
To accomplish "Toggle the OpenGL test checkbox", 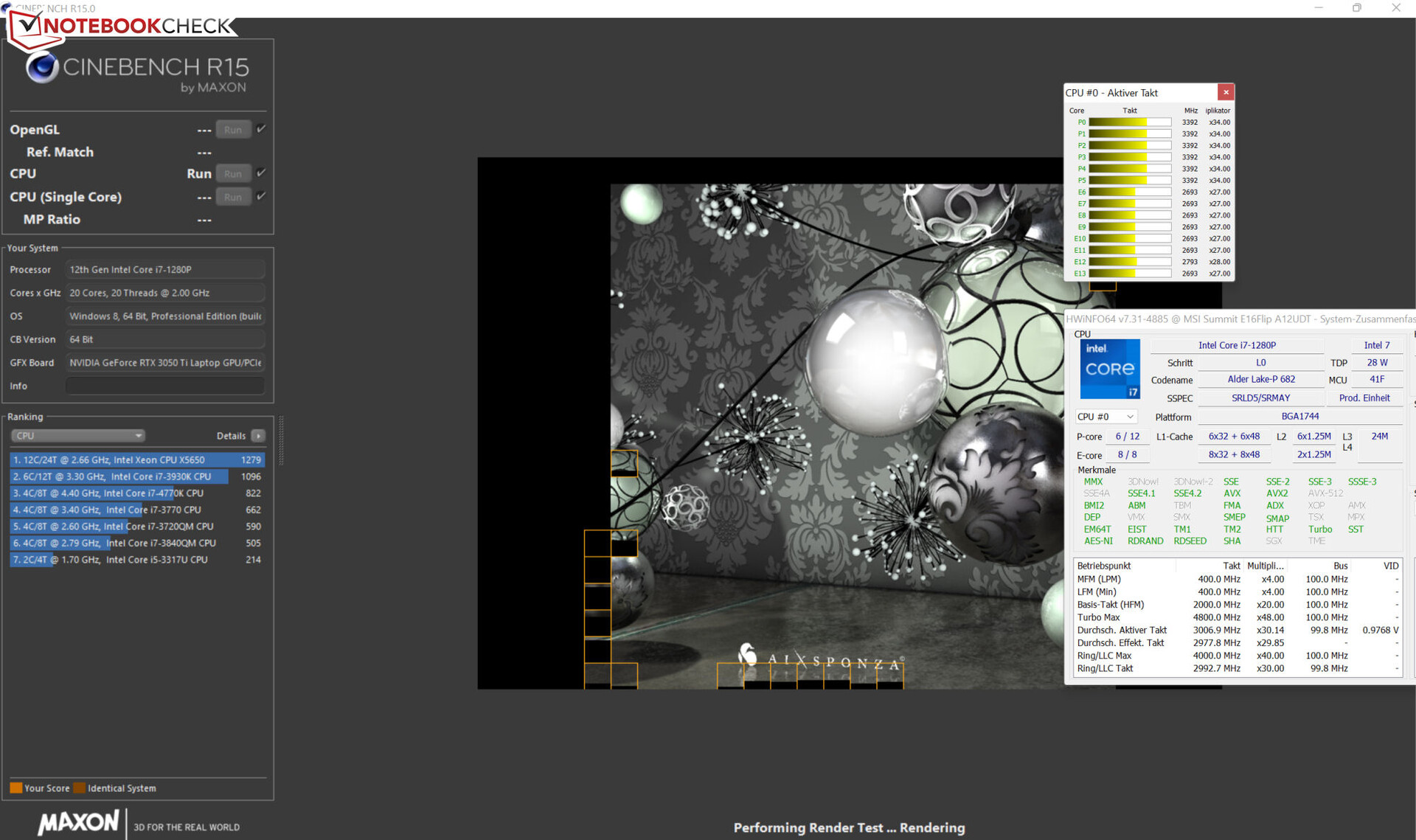I will [x=261, y=129].
